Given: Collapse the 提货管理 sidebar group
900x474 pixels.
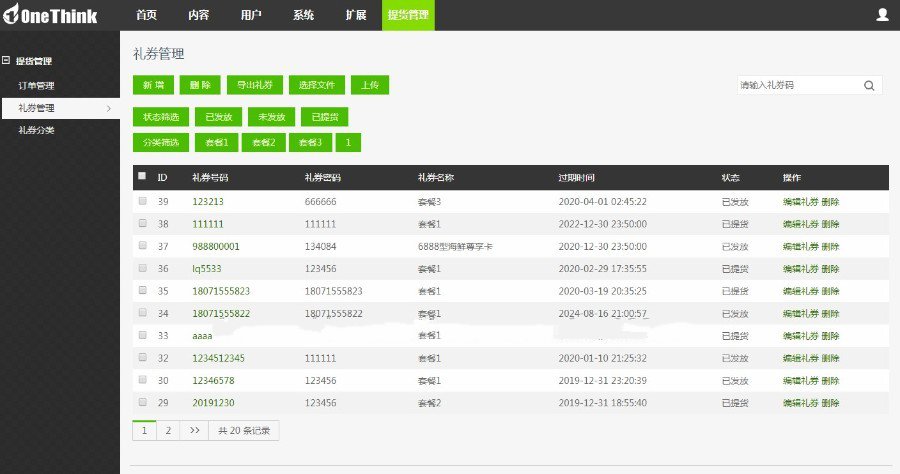Looking at the screenshot, I should pos(6,61).
